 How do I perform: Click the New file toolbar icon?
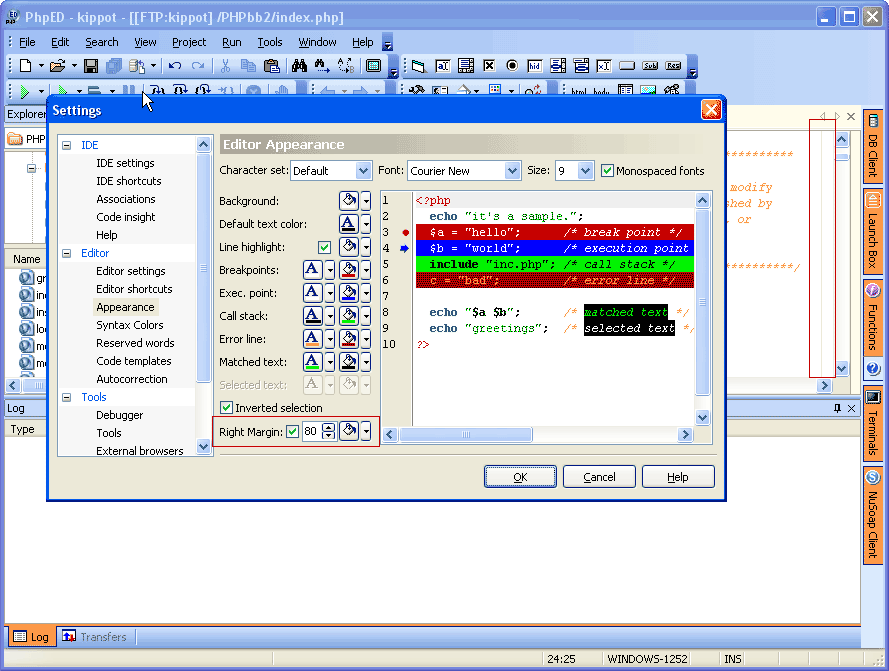(x=26, y=66)
